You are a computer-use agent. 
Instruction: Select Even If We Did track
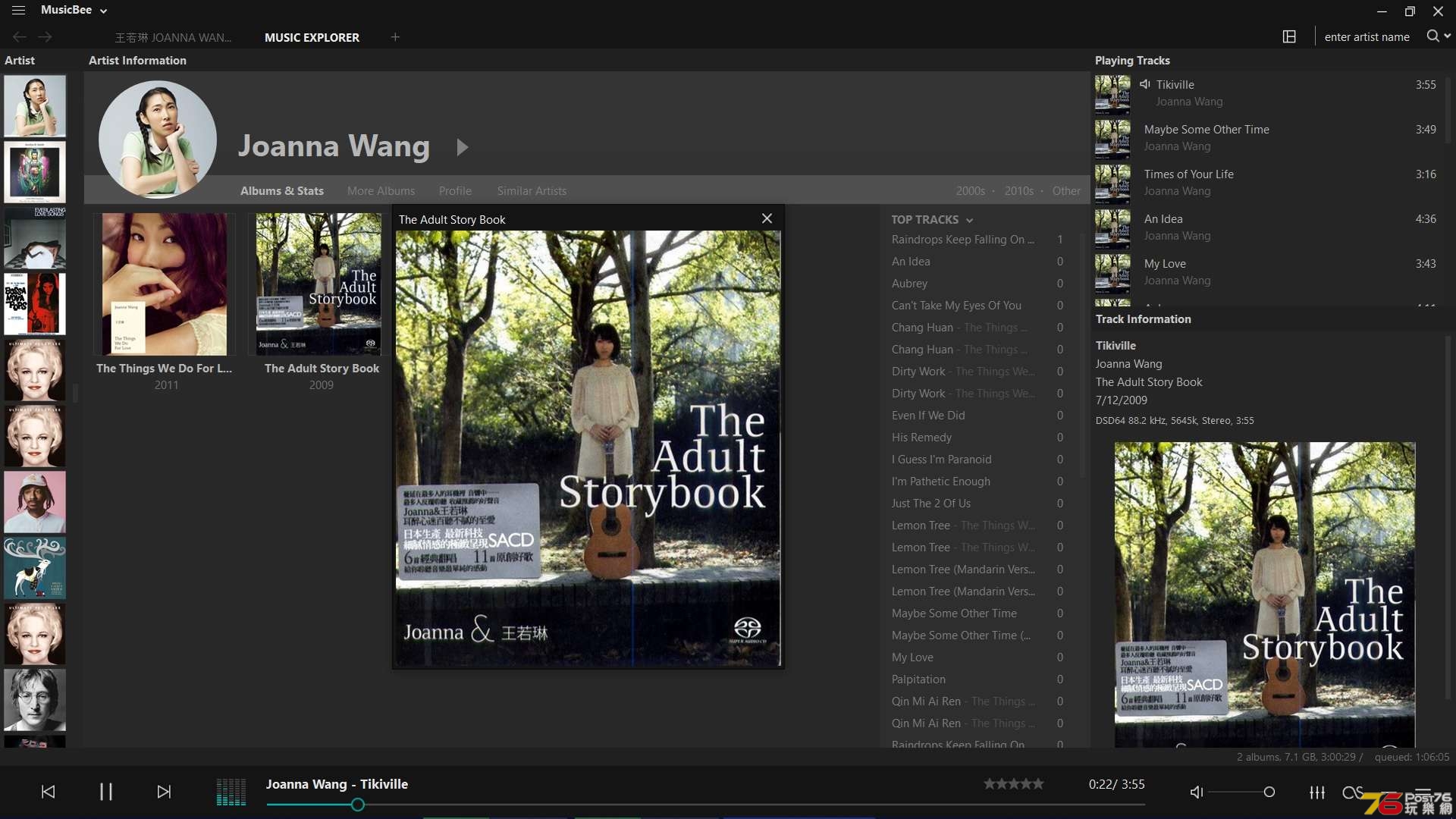pyautogui.click(x=977, y=415)
